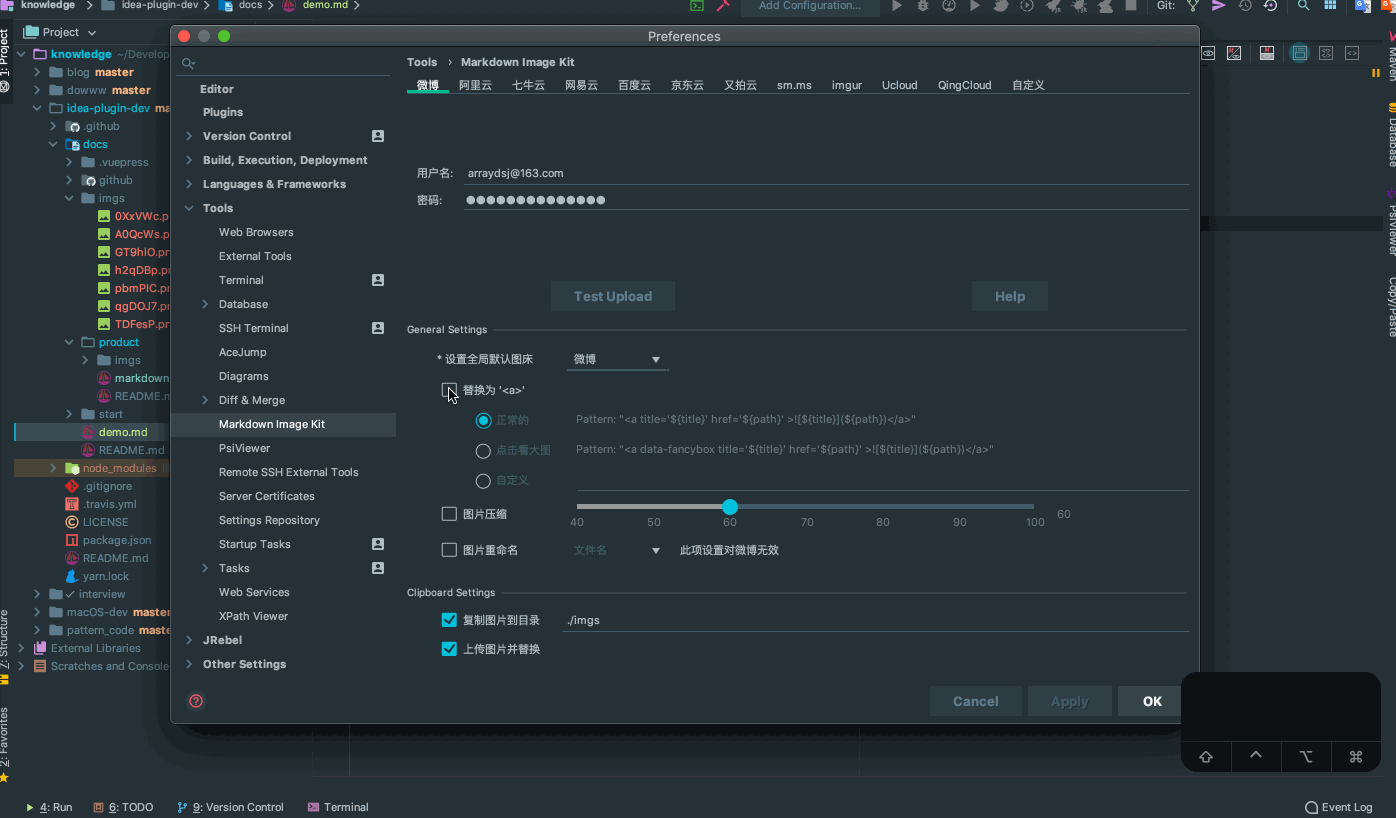Screen dimensions: 1396x818
Task: Select the 点击看大图 radio button
Action: click(x=483, y=451)
